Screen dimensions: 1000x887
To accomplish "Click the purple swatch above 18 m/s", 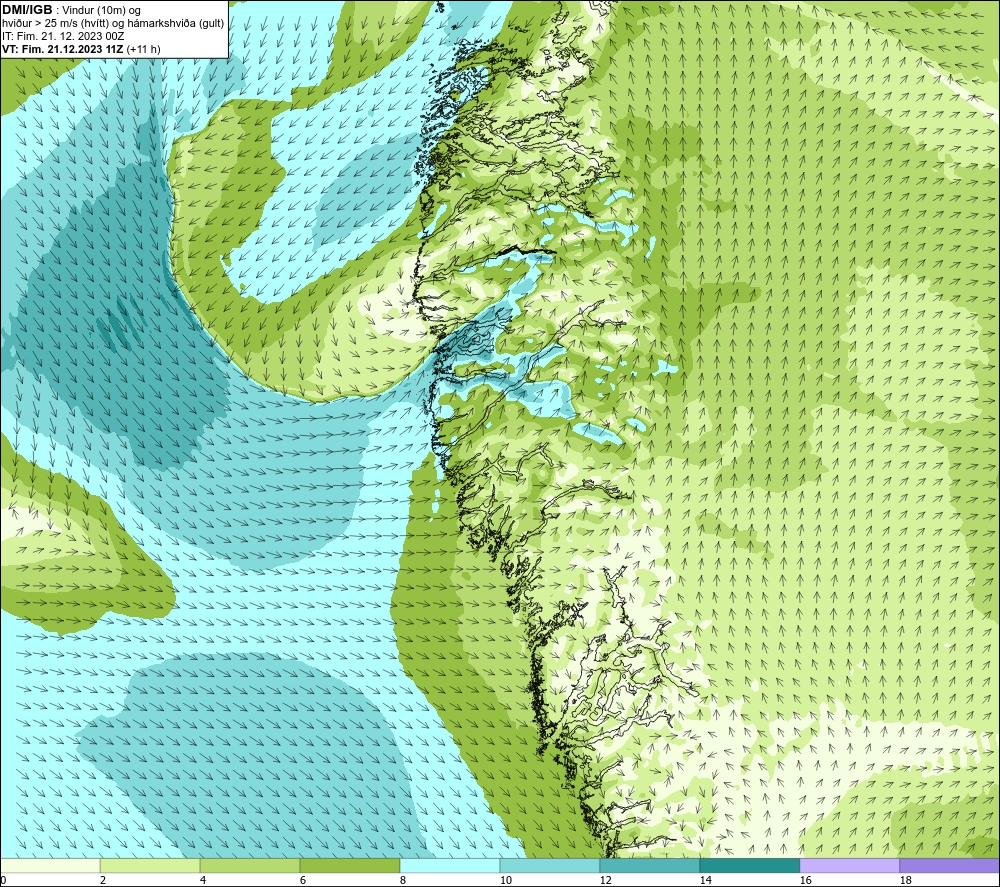I will coord(950,865).
